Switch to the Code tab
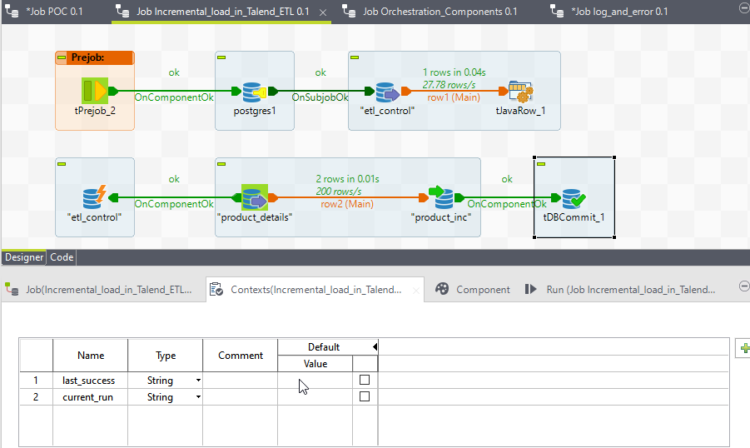Image resolution: width=750 pixels, height=448 pixels. 62,258
